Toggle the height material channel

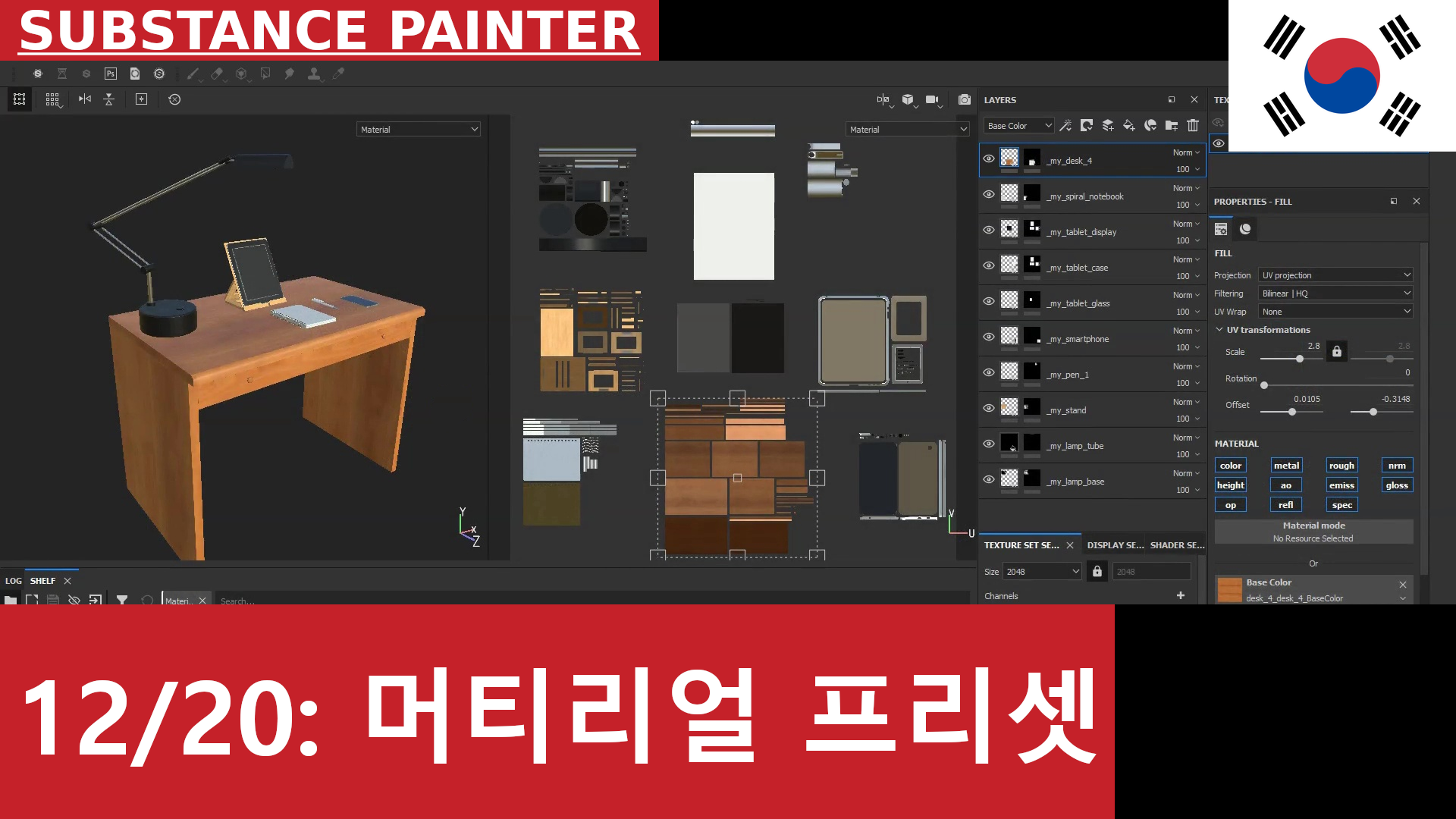[1231, 485]
